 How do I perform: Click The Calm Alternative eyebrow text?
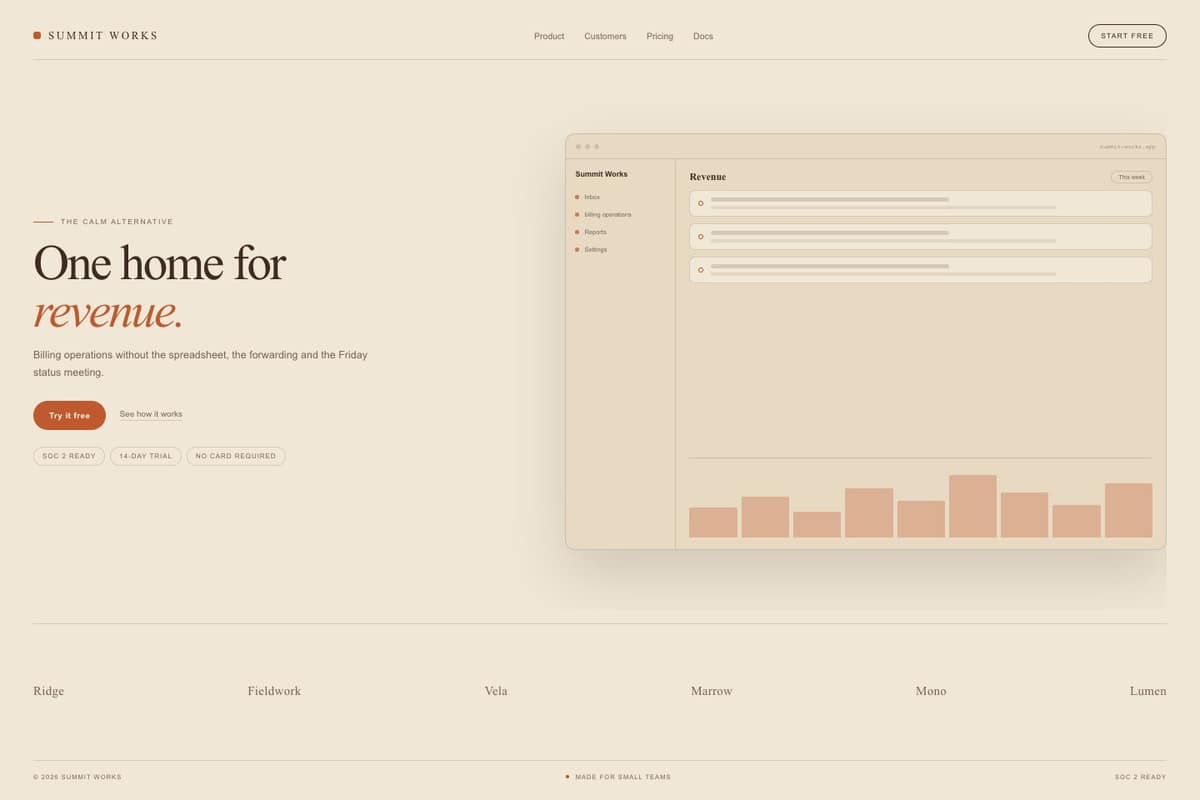117,222
